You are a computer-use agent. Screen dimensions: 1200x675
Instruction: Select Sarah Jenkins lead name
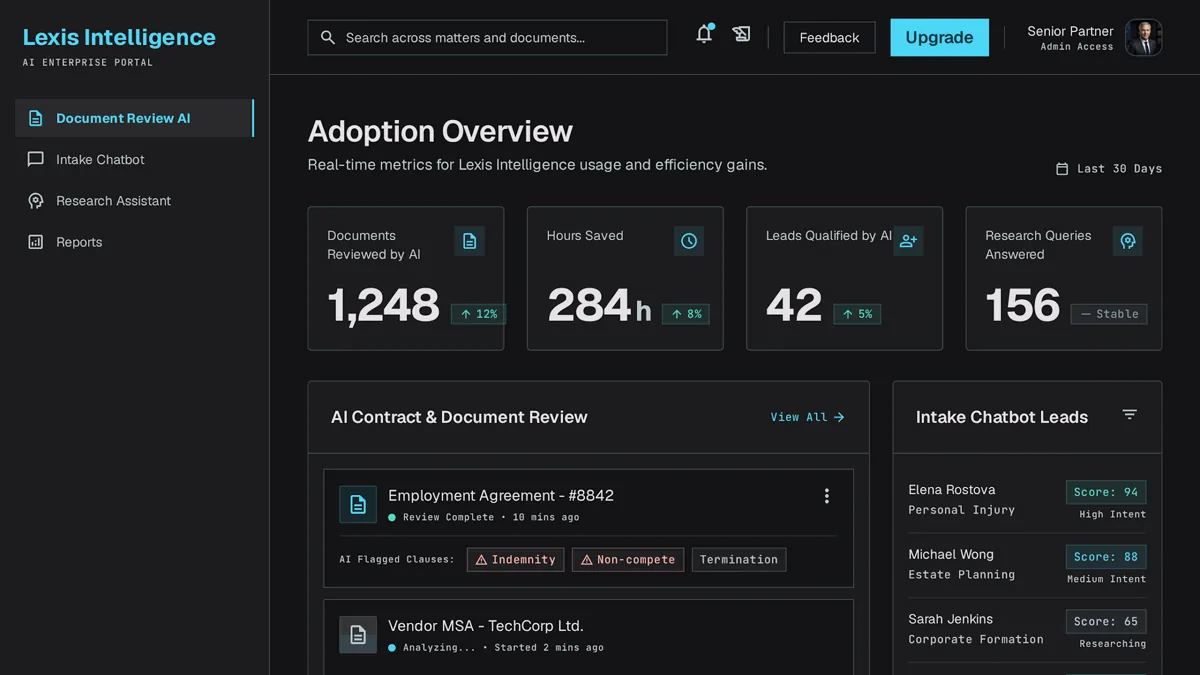click(951, 619)
